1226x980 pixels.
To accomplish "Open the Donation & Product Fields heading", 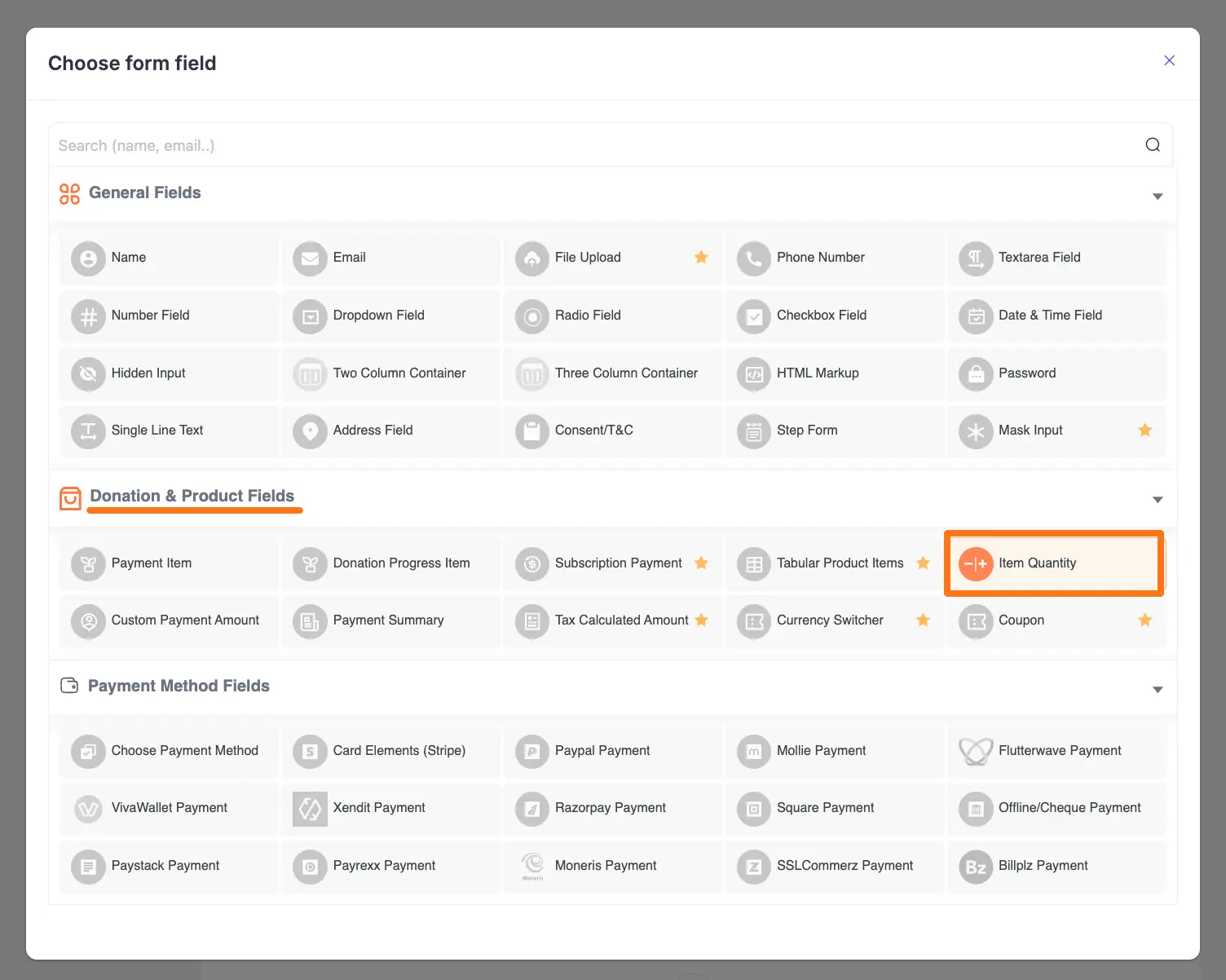I will point(192,496).
